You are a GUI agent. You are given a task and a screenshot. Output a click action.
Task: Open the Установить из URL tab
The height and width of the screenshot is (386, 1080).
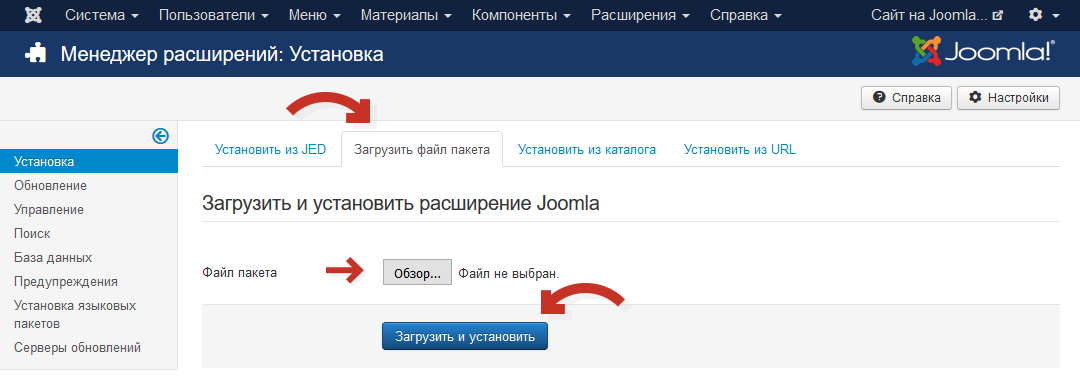click(740, 149)
